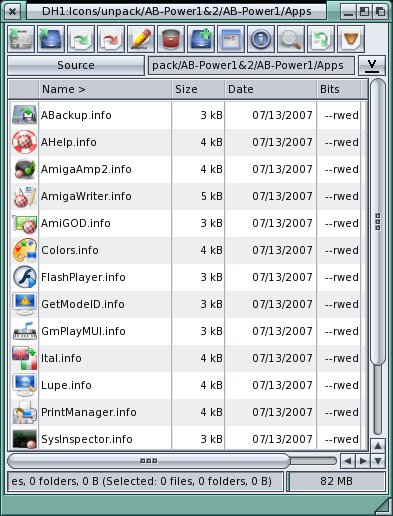This screenshot has height=516, width=393.
Task: Click the AmiGOD.info icon
Action: coord(24,223)
